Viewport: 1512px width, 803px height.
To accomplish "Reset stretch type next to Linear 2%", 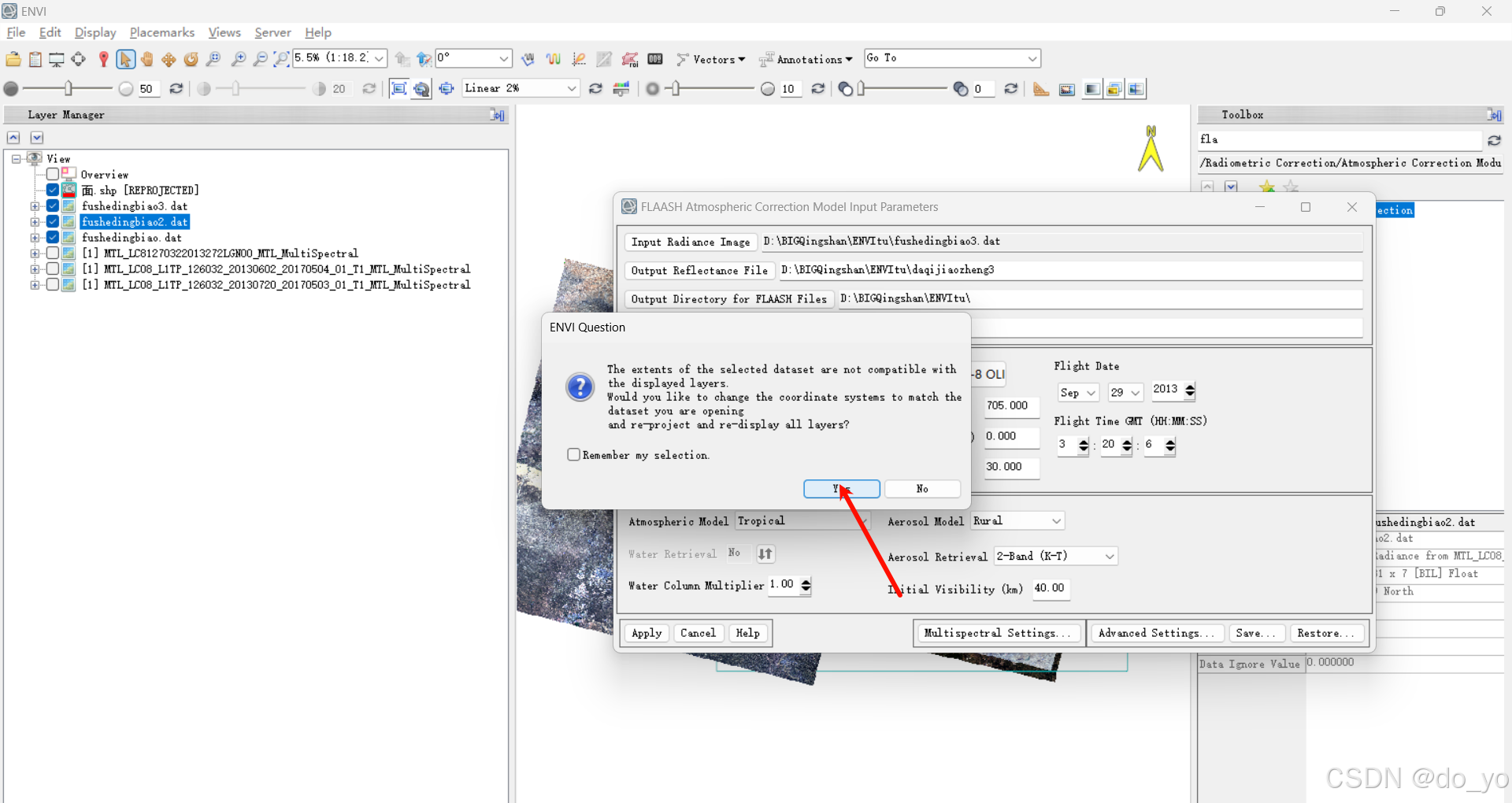I will pyautogui.click(x=595, y=89).
